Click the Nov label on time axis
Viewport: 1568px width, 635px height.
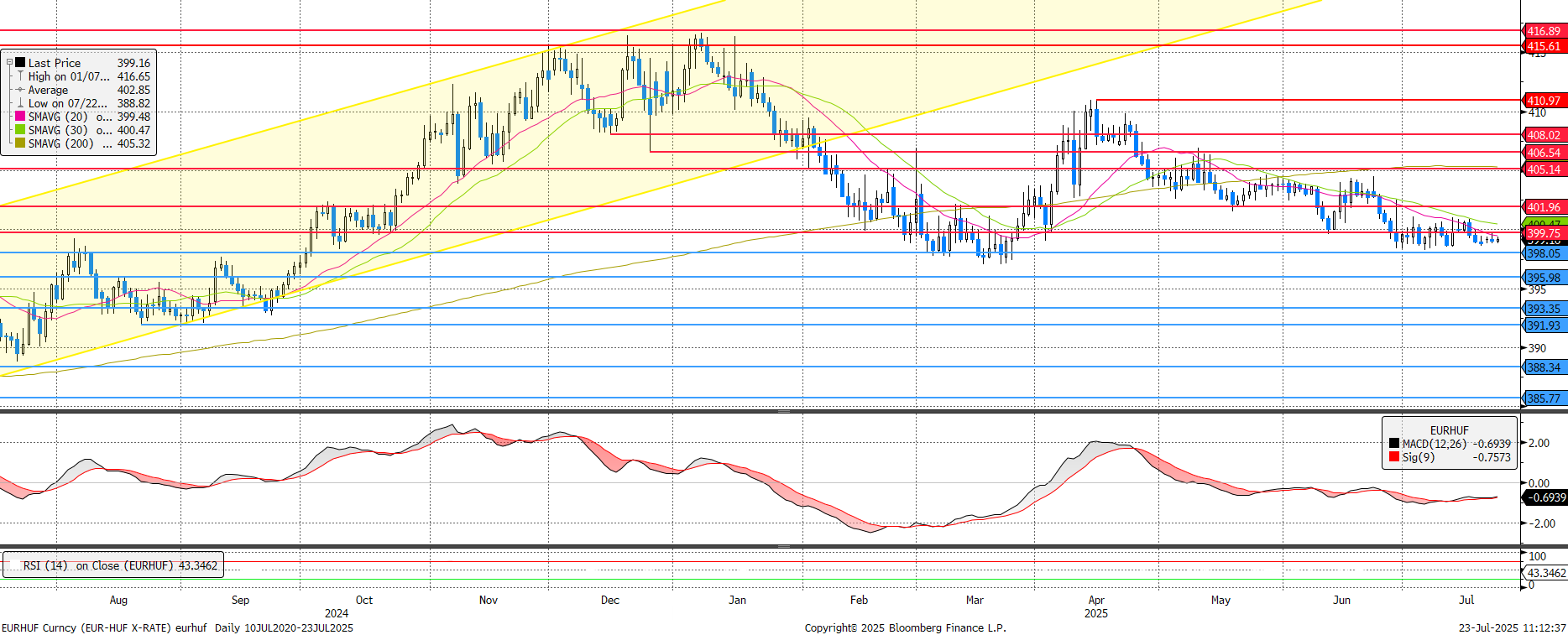(x=489, y=600)
